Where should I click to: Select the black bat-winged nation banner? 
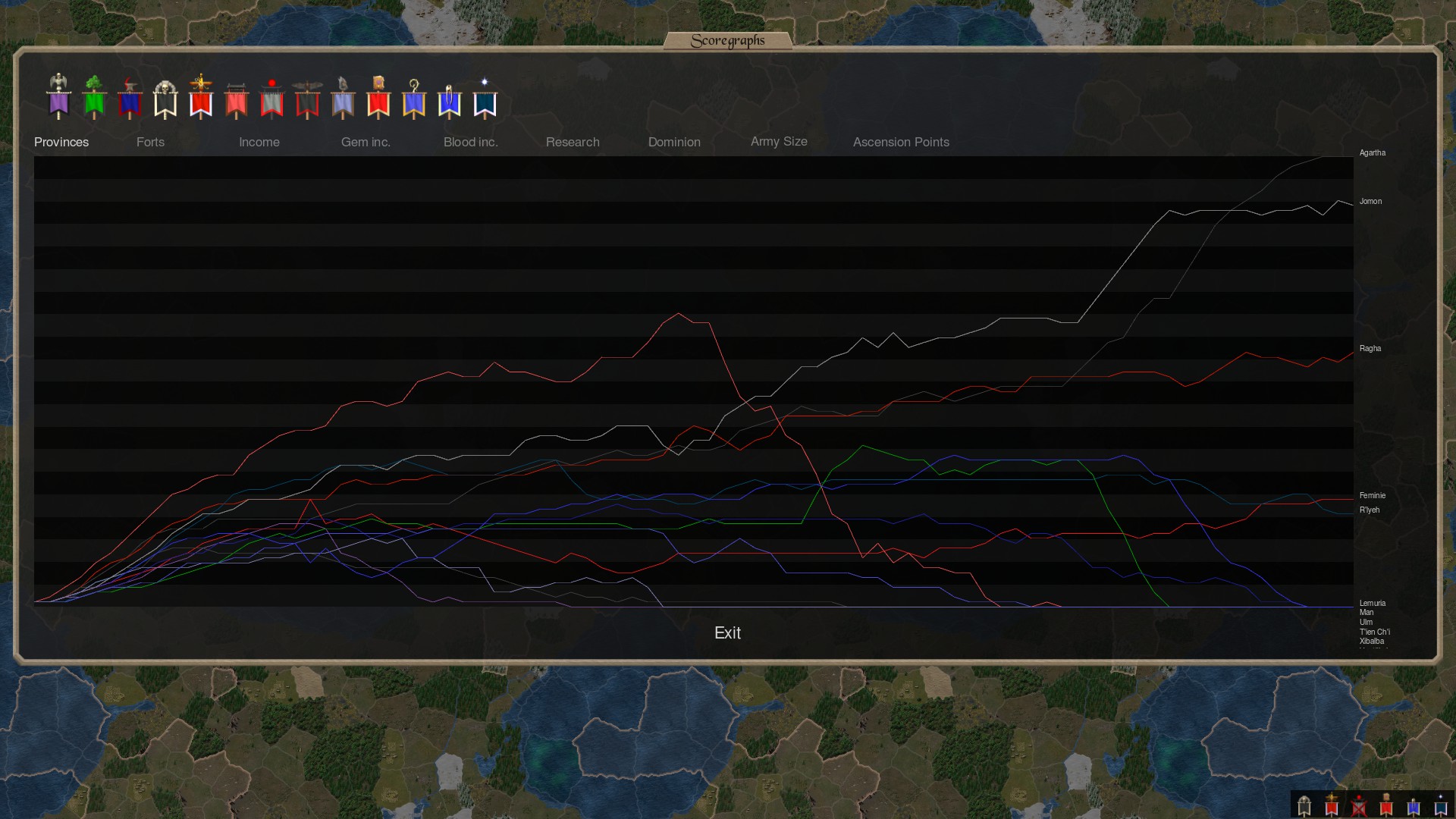(307, 99)
